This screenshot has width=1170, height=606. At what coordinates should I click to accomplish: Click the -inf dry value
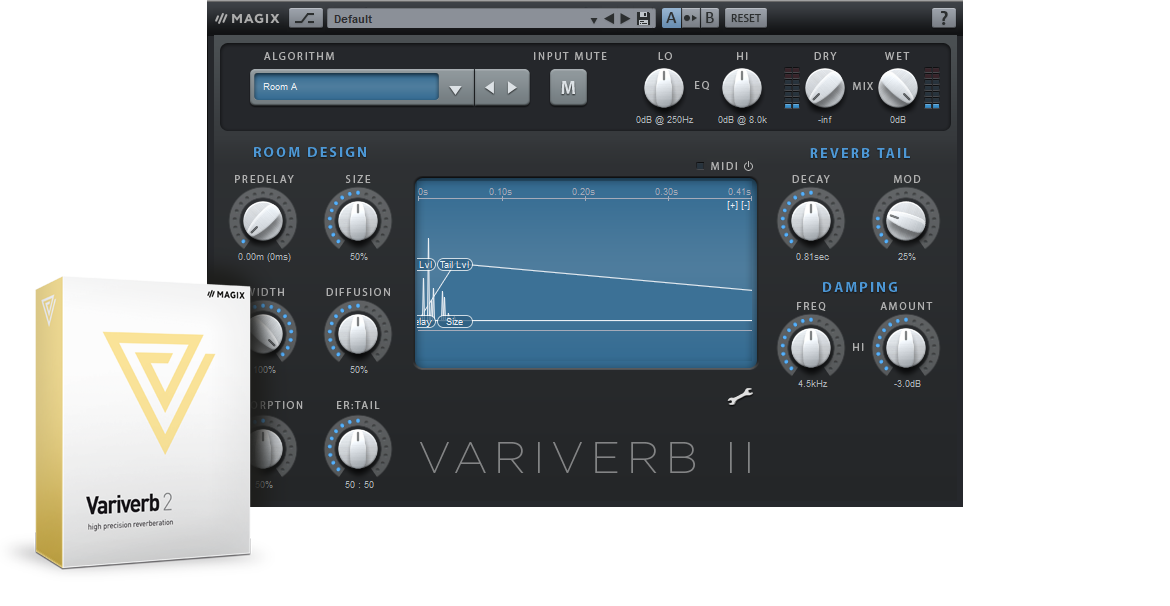click(x=825, y=119)
